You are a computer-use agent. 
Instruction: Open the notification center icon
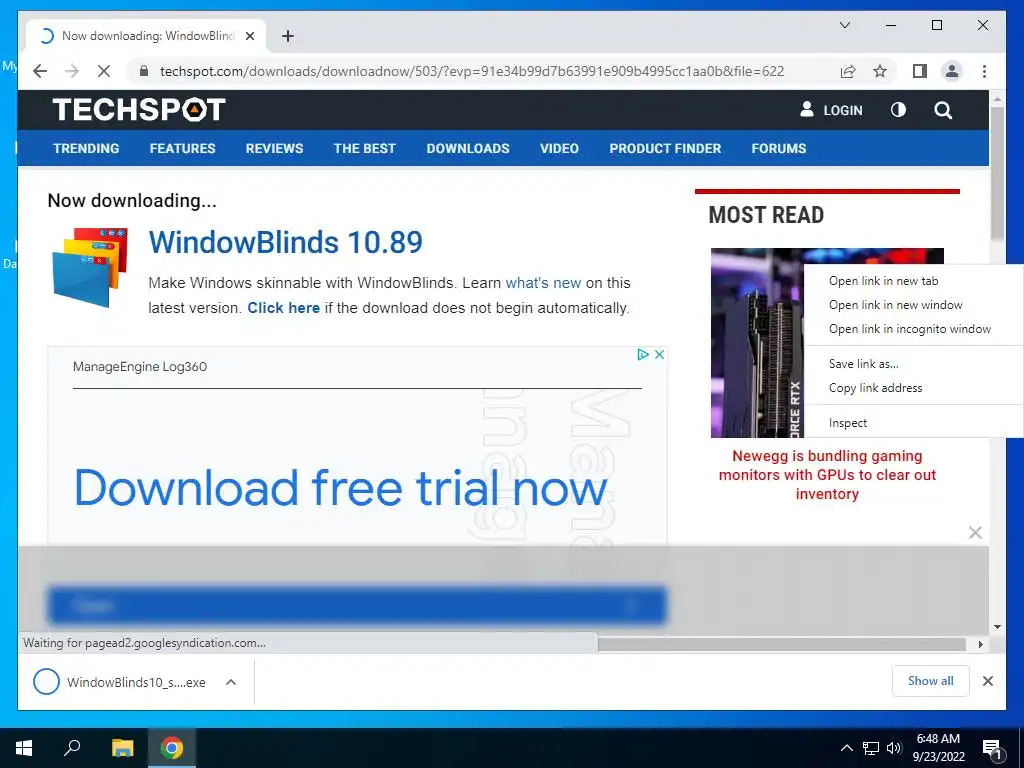coord(993,749)
